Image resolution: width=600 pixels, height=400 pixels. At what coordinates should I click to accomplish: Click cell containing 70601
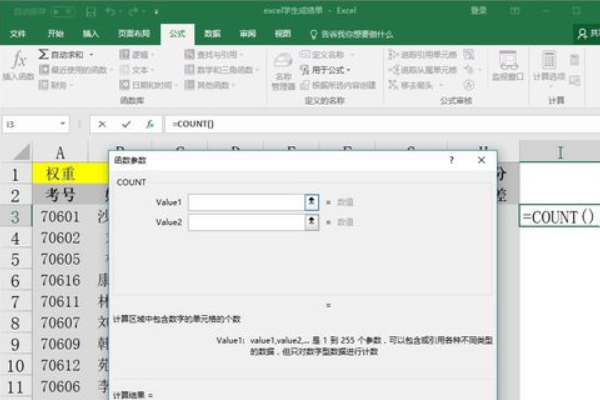60,217
